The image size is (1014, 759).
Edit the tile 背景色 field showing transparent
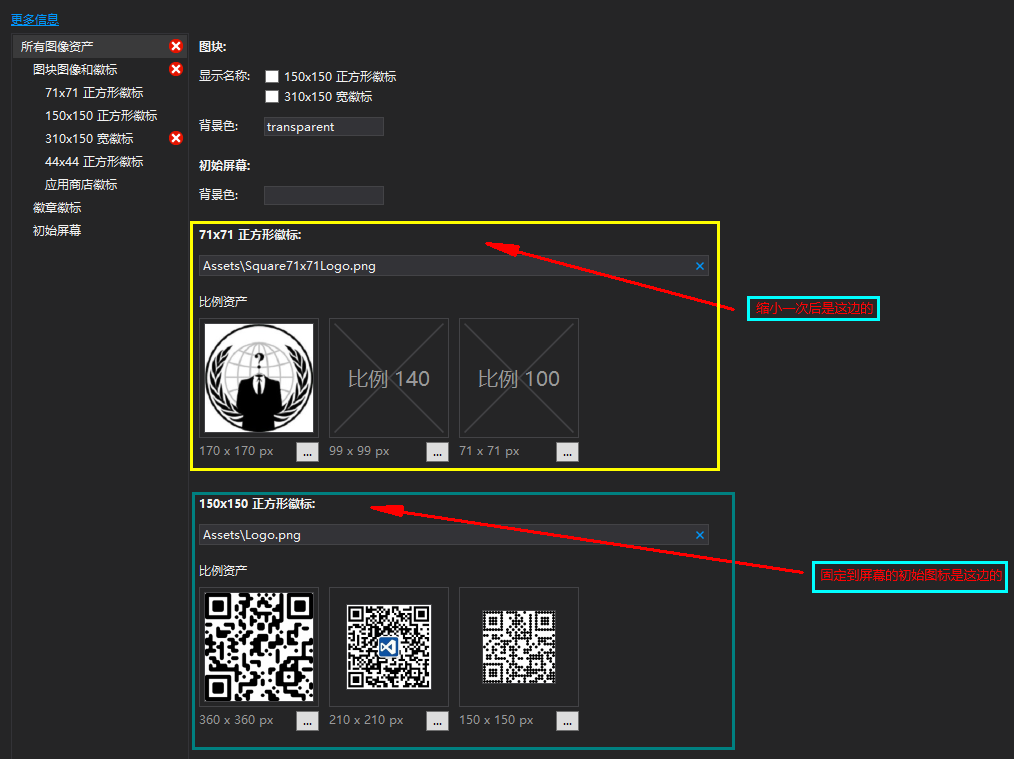pos(323,127)
